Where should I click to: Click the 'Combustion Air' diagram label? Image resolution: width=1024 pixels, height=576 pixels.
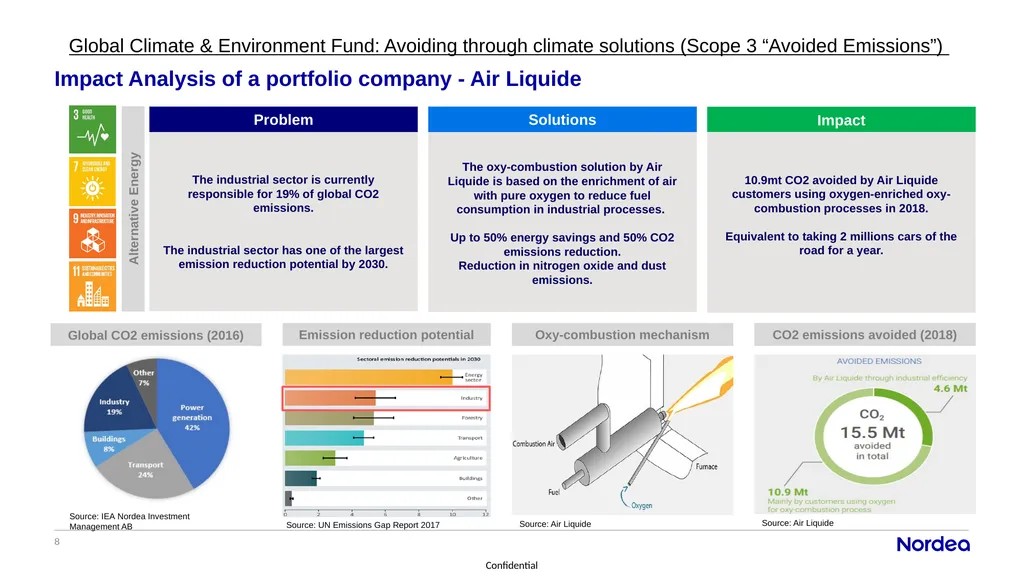[x=534, y=444]
